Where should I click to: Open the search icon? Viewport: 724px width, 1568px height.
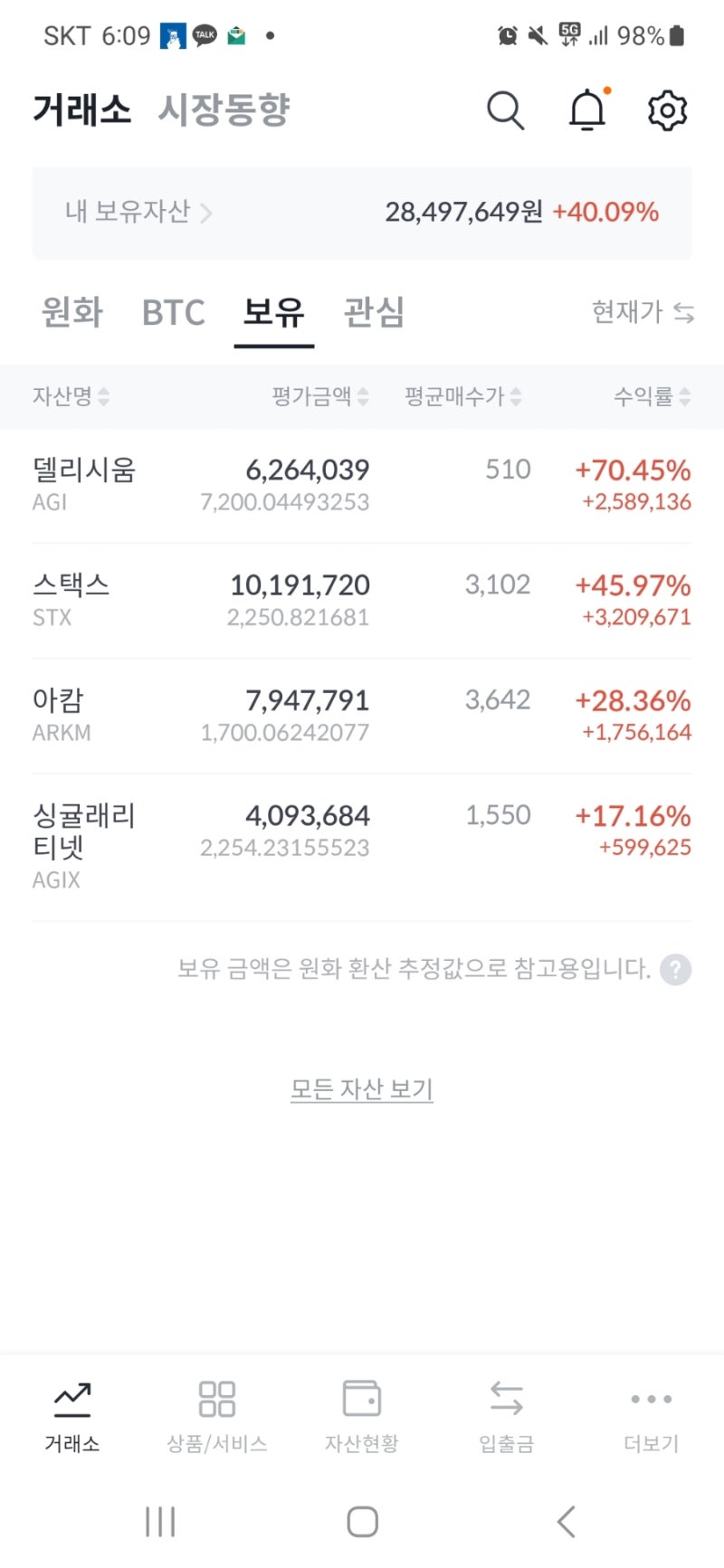coord(506,109)
